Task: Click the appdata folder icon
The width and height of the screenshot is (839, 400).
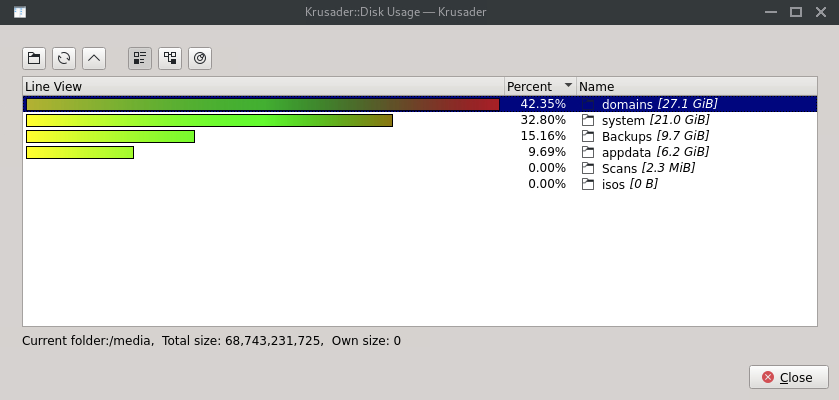Action: 588,152
